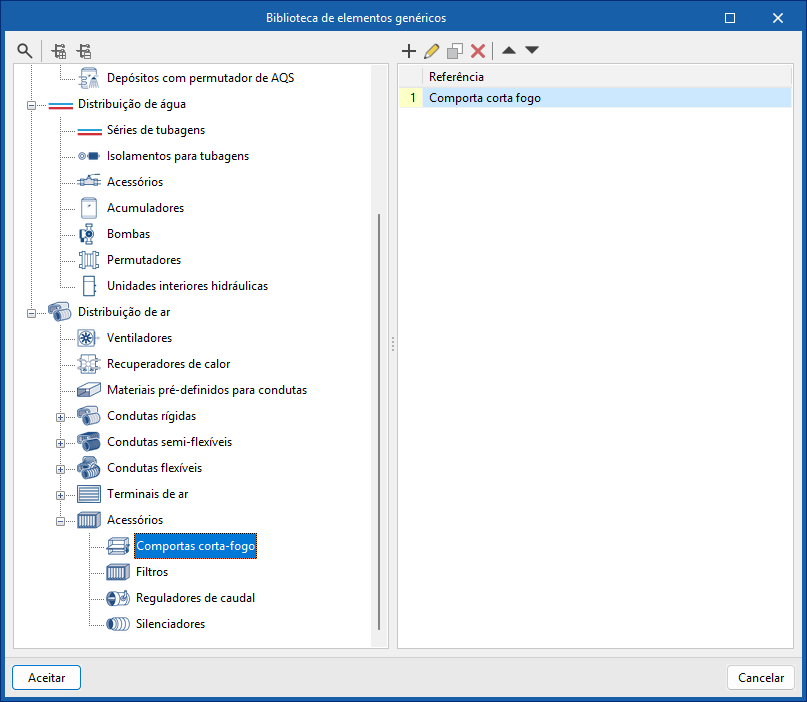Expand the Terminais de ar node

pos(61,494)
